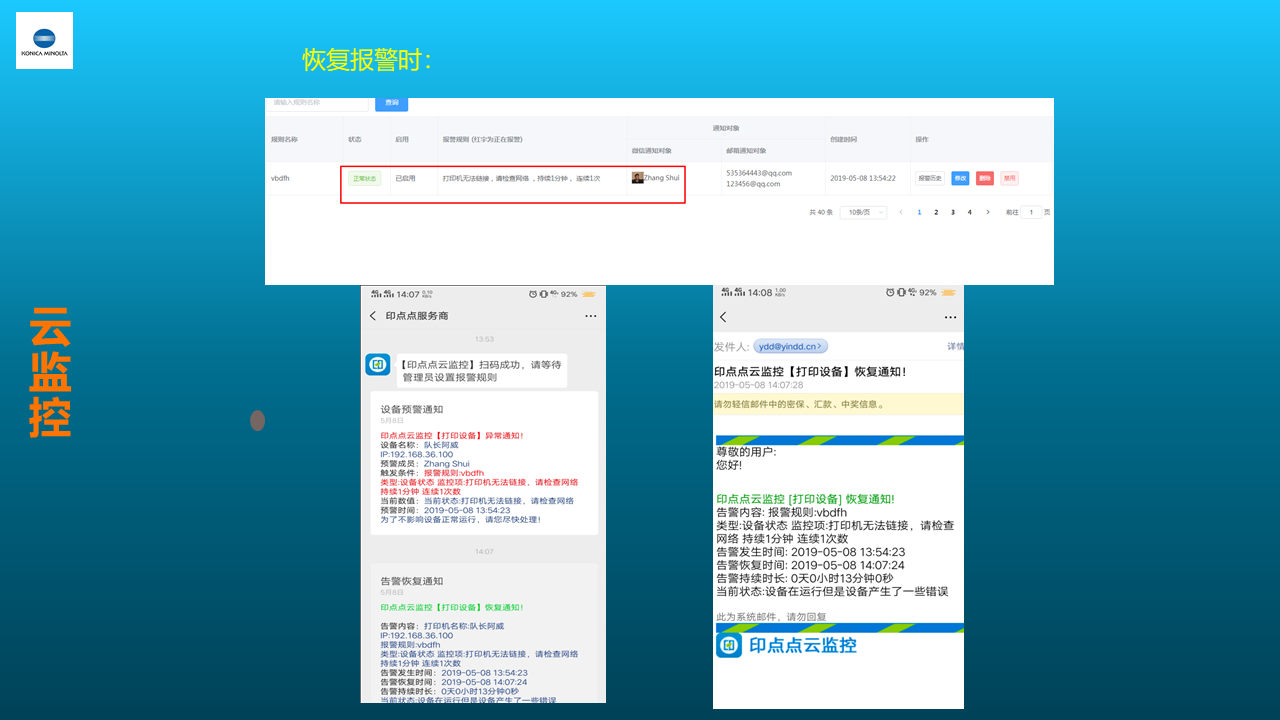Click the Konica Minolta logo
This screenshot has height=720, width=1280.
44,40
